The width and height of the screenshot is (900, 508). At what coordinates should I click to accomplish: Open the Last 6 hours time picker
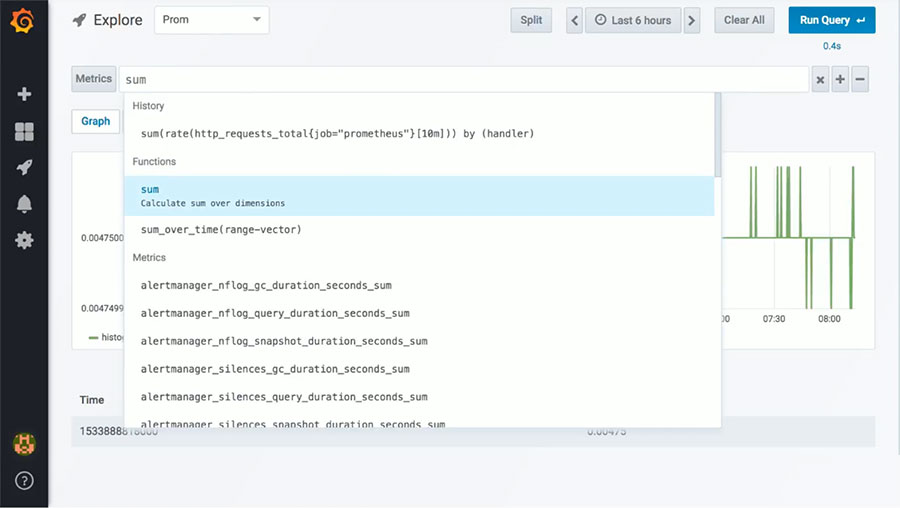[634, 20]
